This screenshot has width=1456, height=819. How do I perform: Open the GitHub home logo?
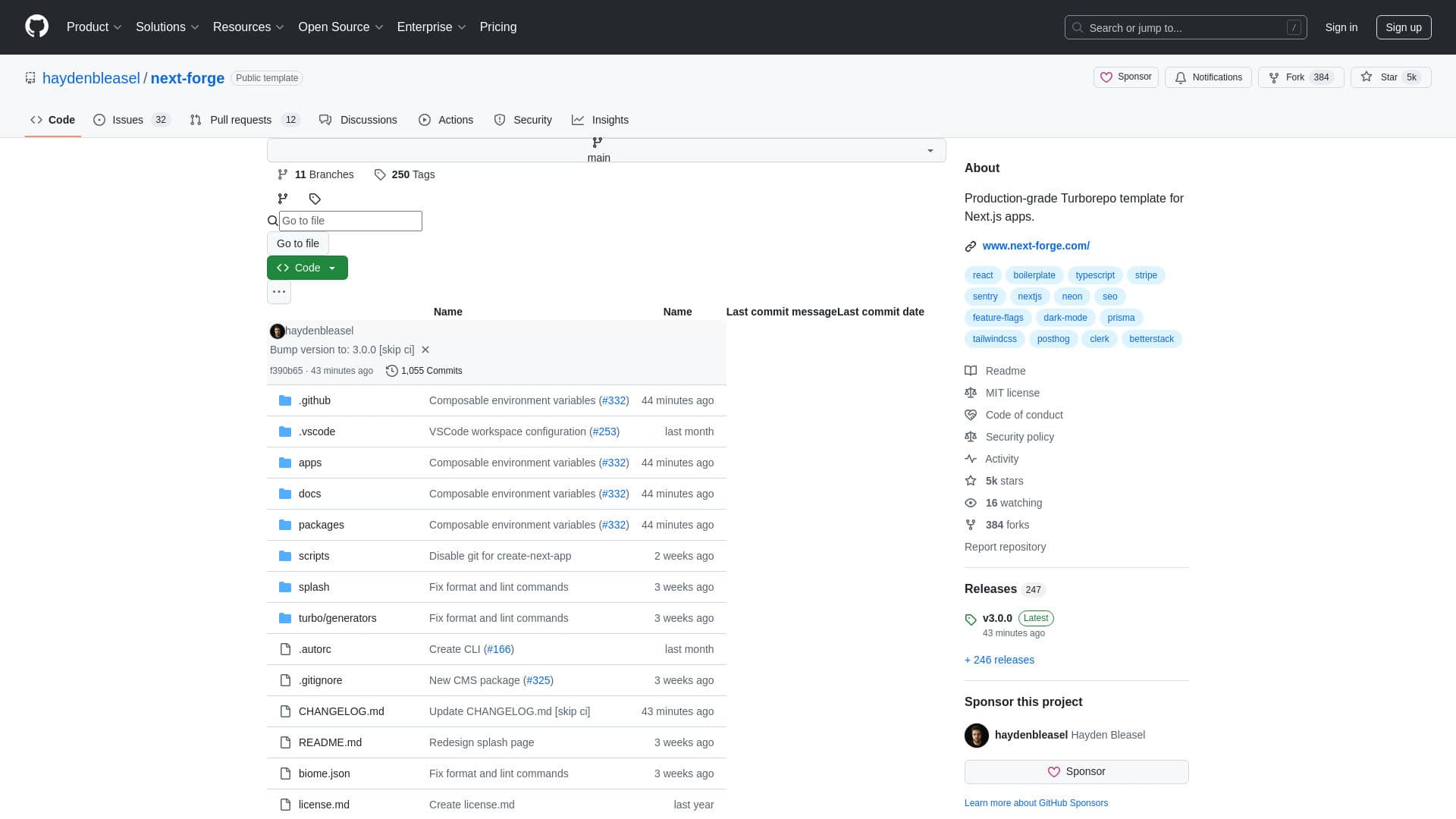(x=36, y=27)
